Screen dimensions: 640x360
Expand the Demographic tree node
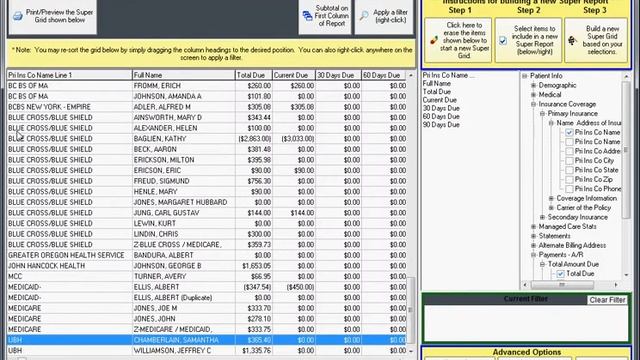point(533,85)
